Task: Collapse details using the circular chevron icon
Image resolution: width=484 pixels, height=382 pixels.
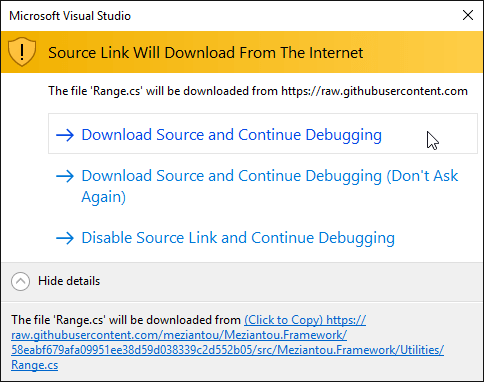Action: pyautogui.click(x=20, y=281)
